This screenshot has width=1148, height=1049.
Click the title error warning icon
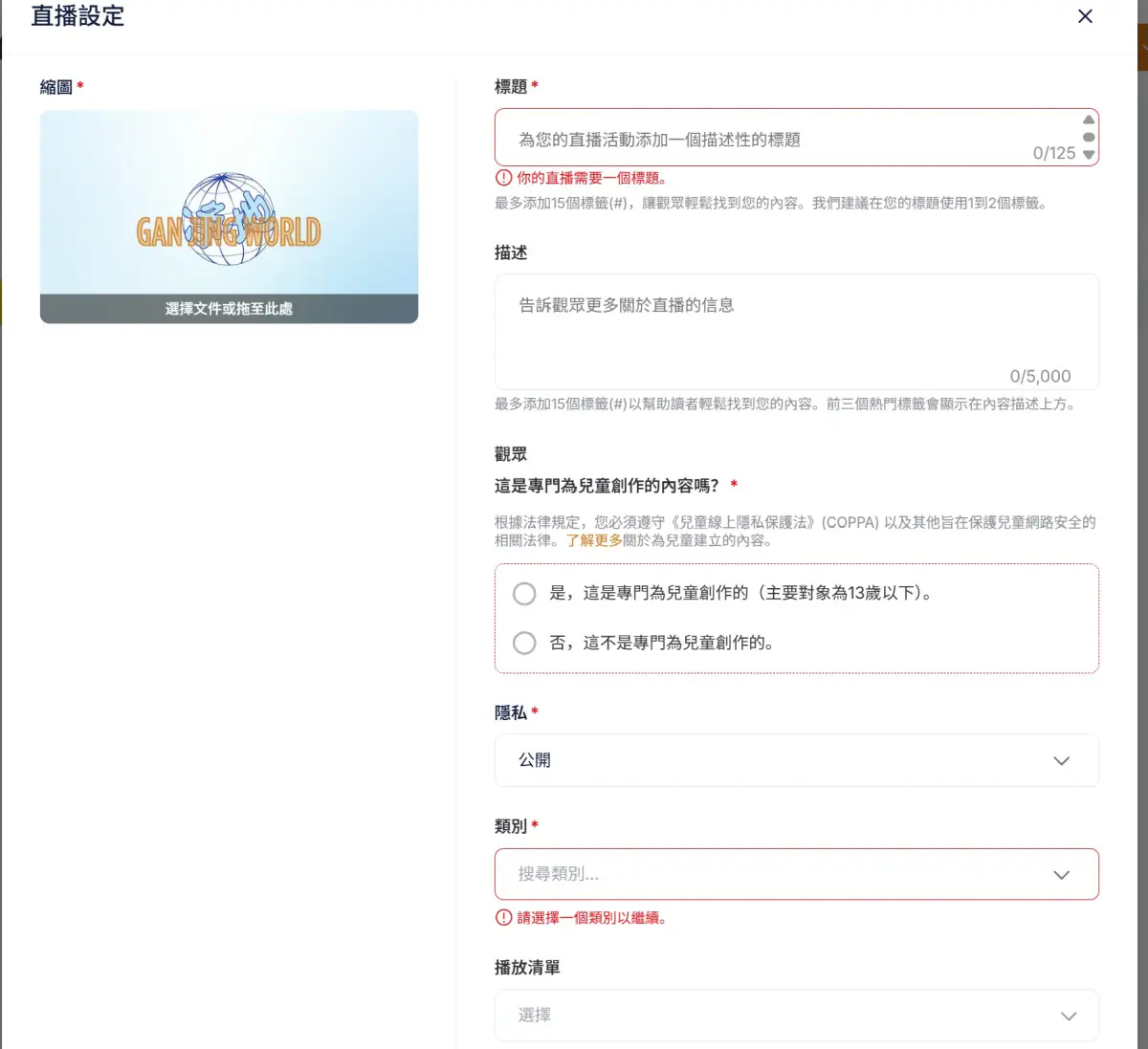point(504,178)
